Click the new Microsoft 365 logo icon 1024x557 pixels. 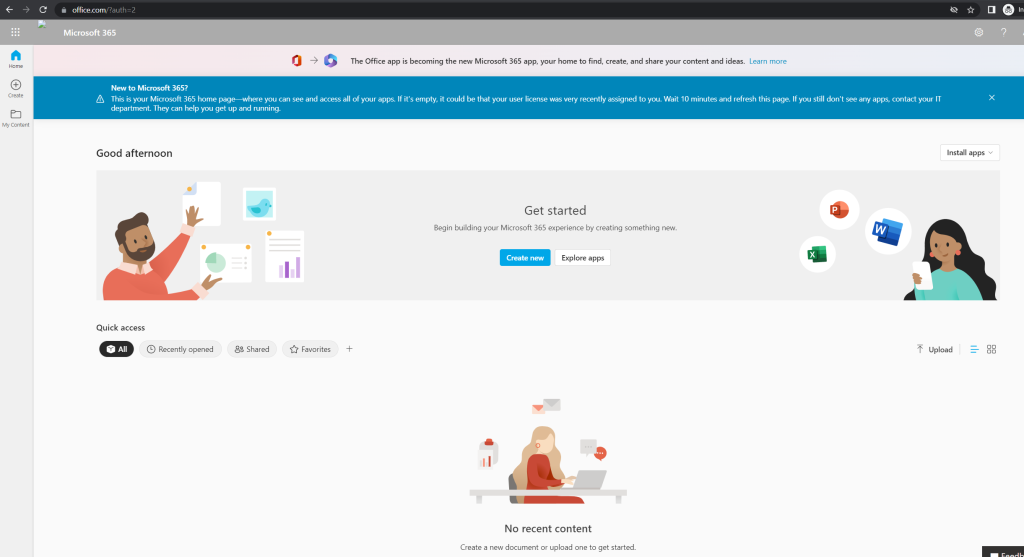330,61
